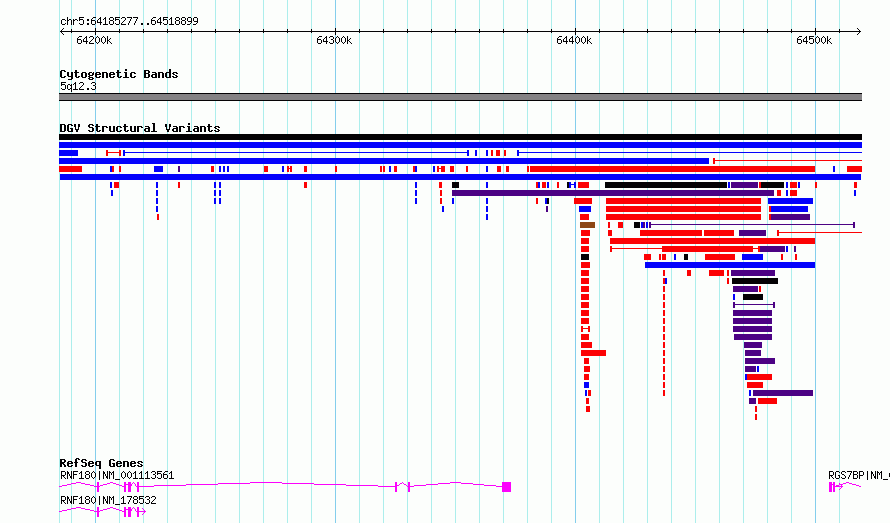
Task: Open the RNF180|NM_001113561 gene label
Action: 117,475
